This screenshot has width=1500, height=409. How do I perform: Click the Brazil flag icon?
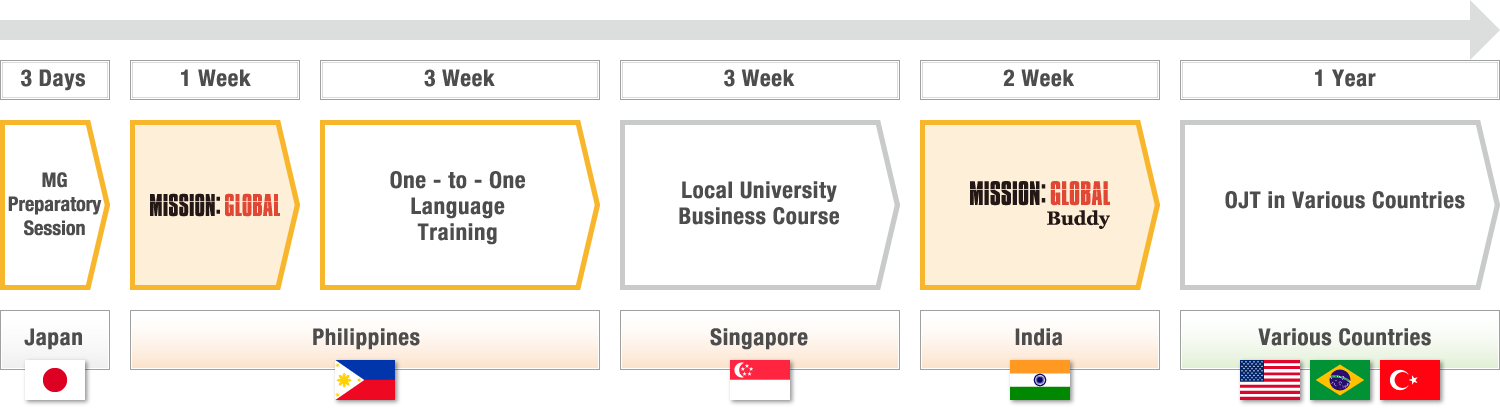[1340, 380]
